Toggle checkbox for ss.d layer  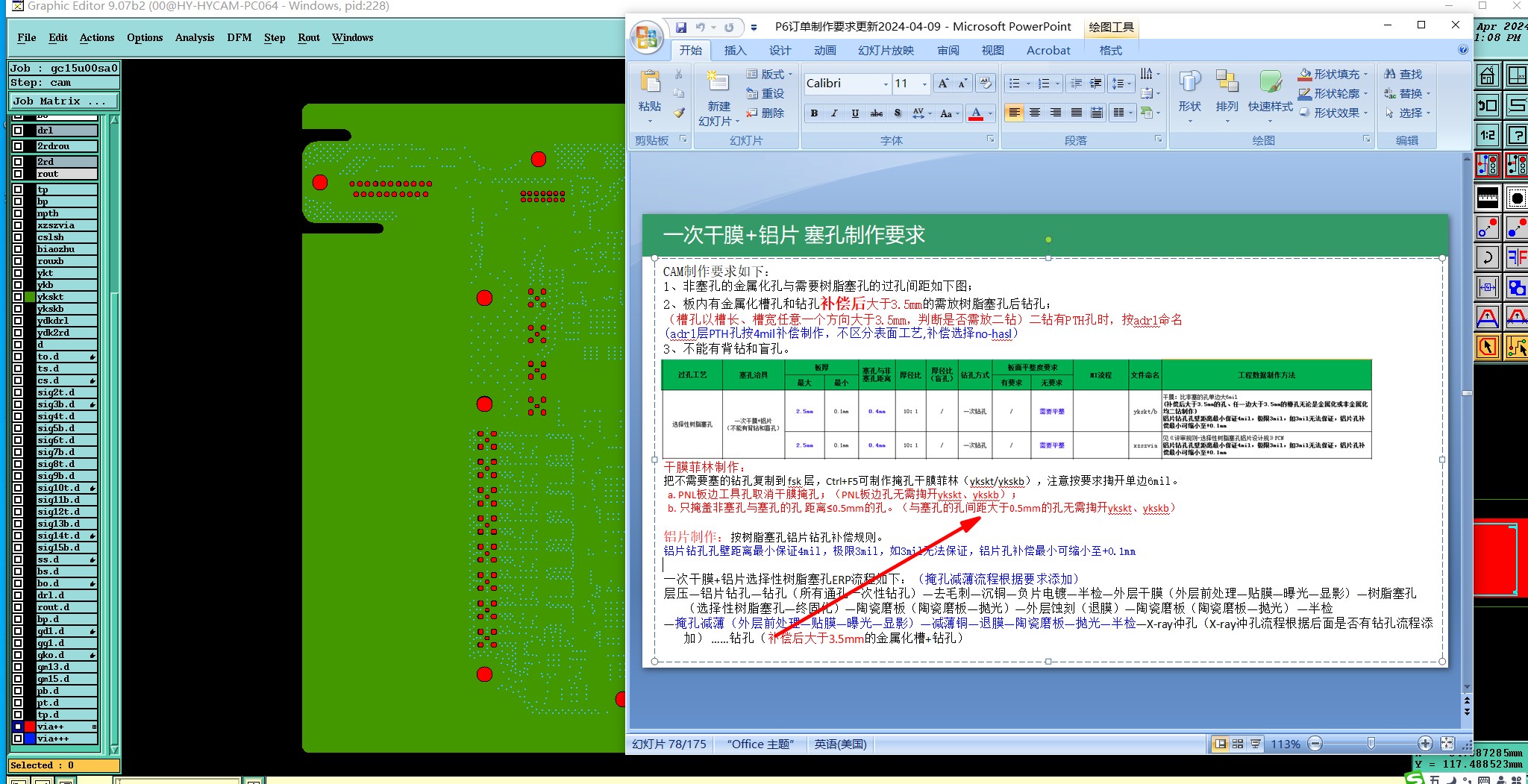(x=18, y=559)
